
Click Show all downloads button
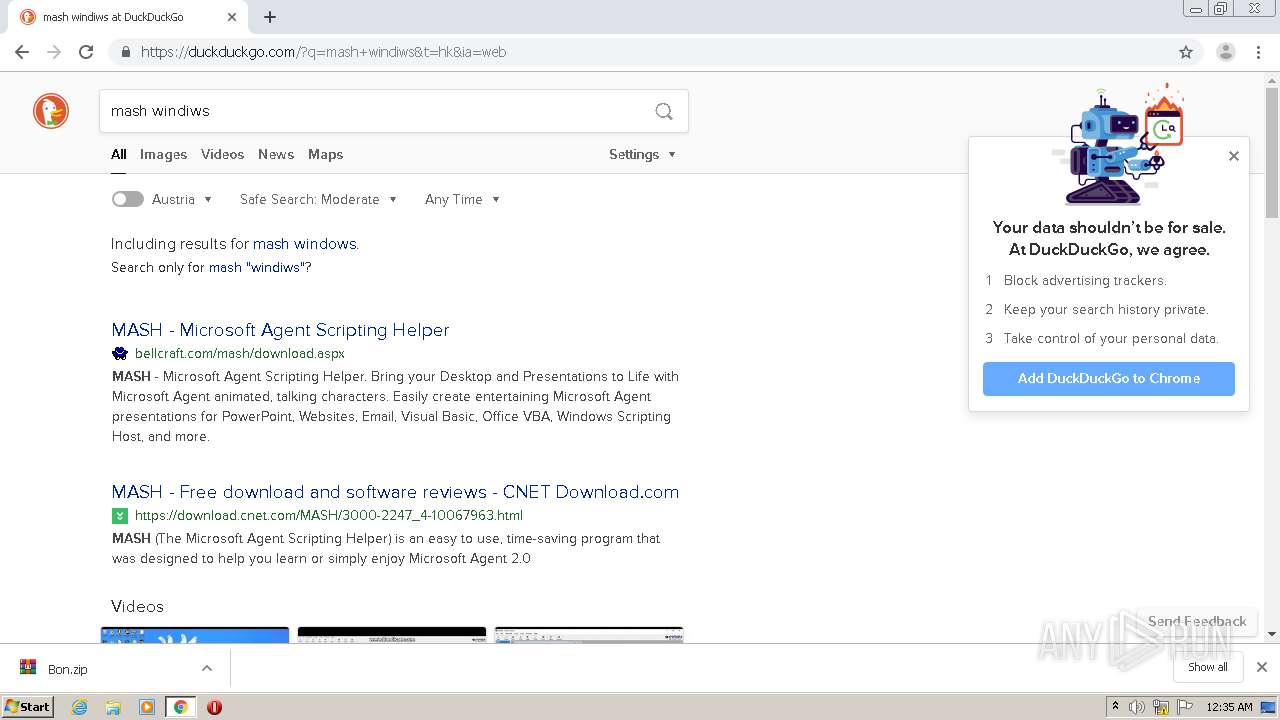1208,667
